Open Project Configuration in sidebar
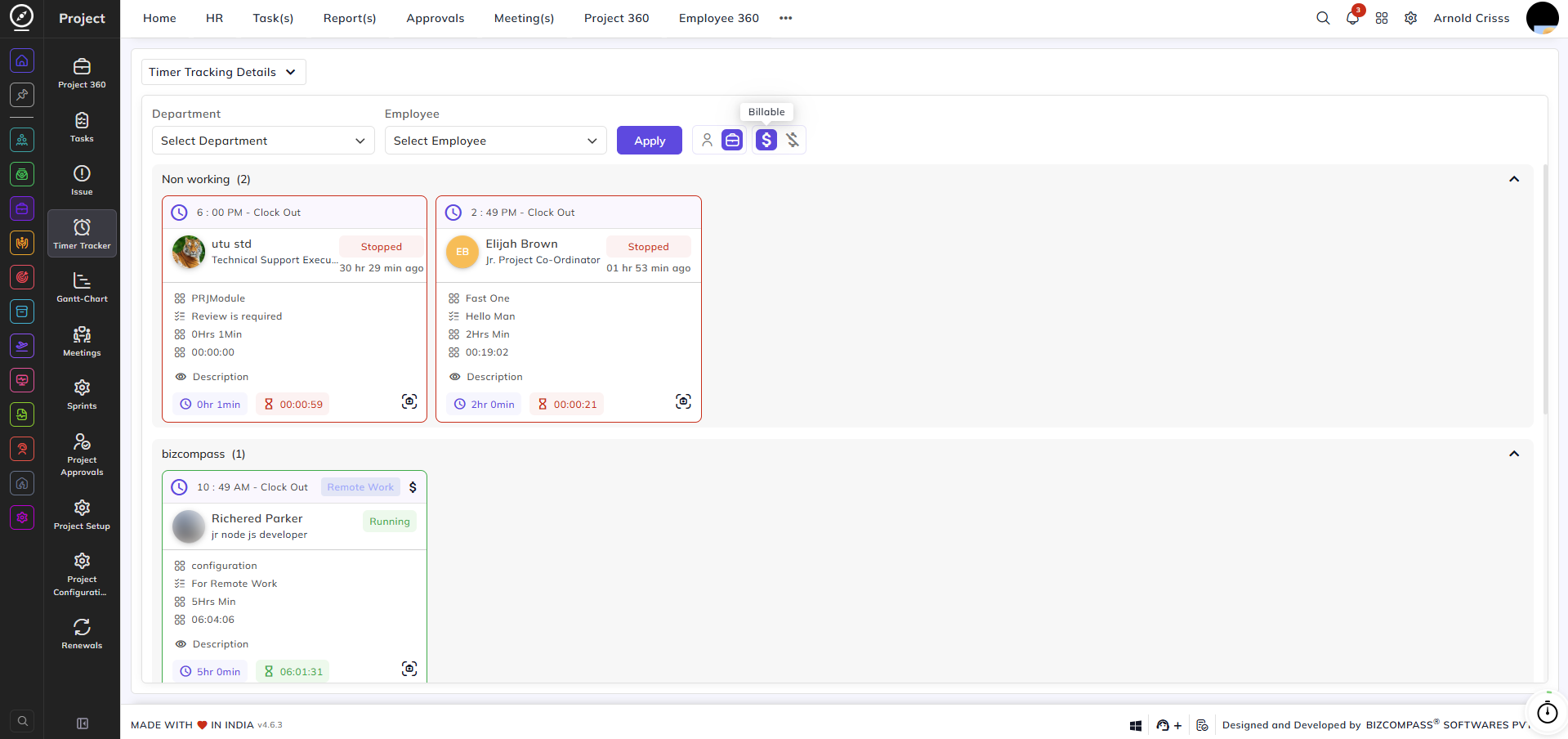This screenshot has height=739, width=1568. [82, 574]
